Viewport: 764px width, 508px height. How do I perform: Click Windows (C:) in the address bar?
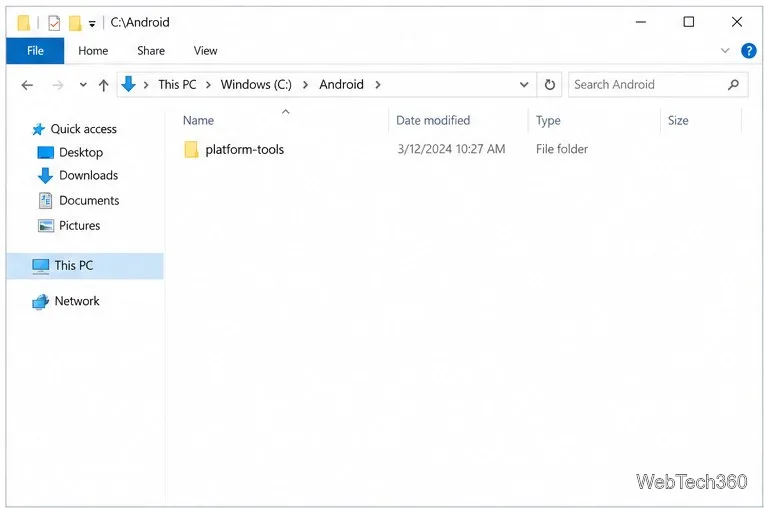click(x=256, y=85)
